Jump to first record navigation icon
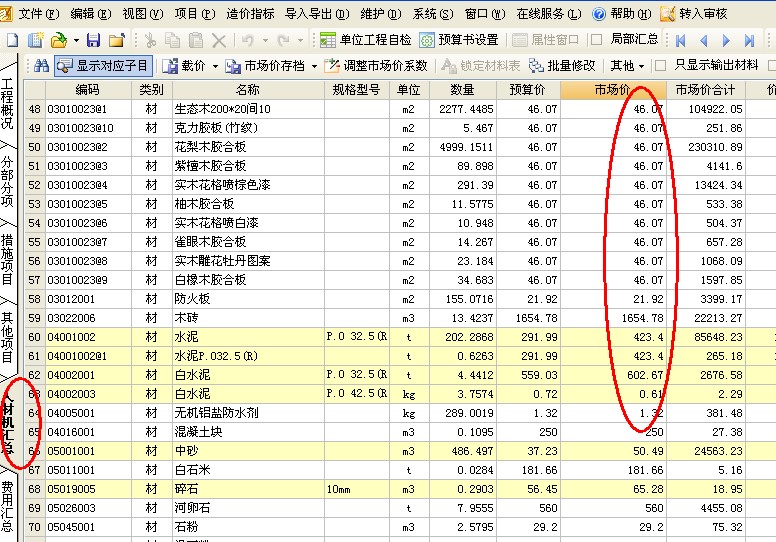 click(680, 41)
